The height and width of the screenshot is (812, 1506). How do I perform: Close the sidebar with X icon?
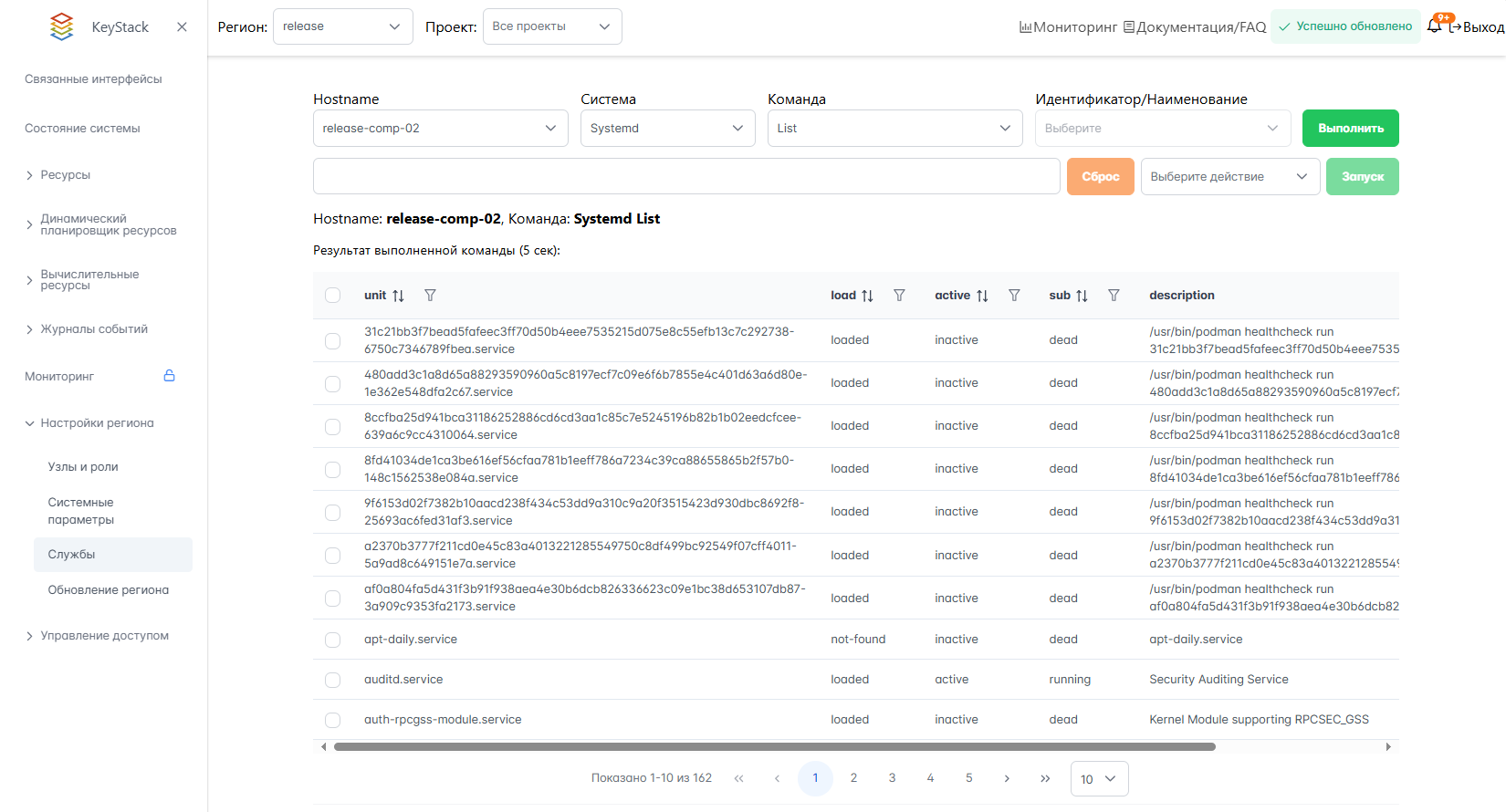click(x=182, y=27)
